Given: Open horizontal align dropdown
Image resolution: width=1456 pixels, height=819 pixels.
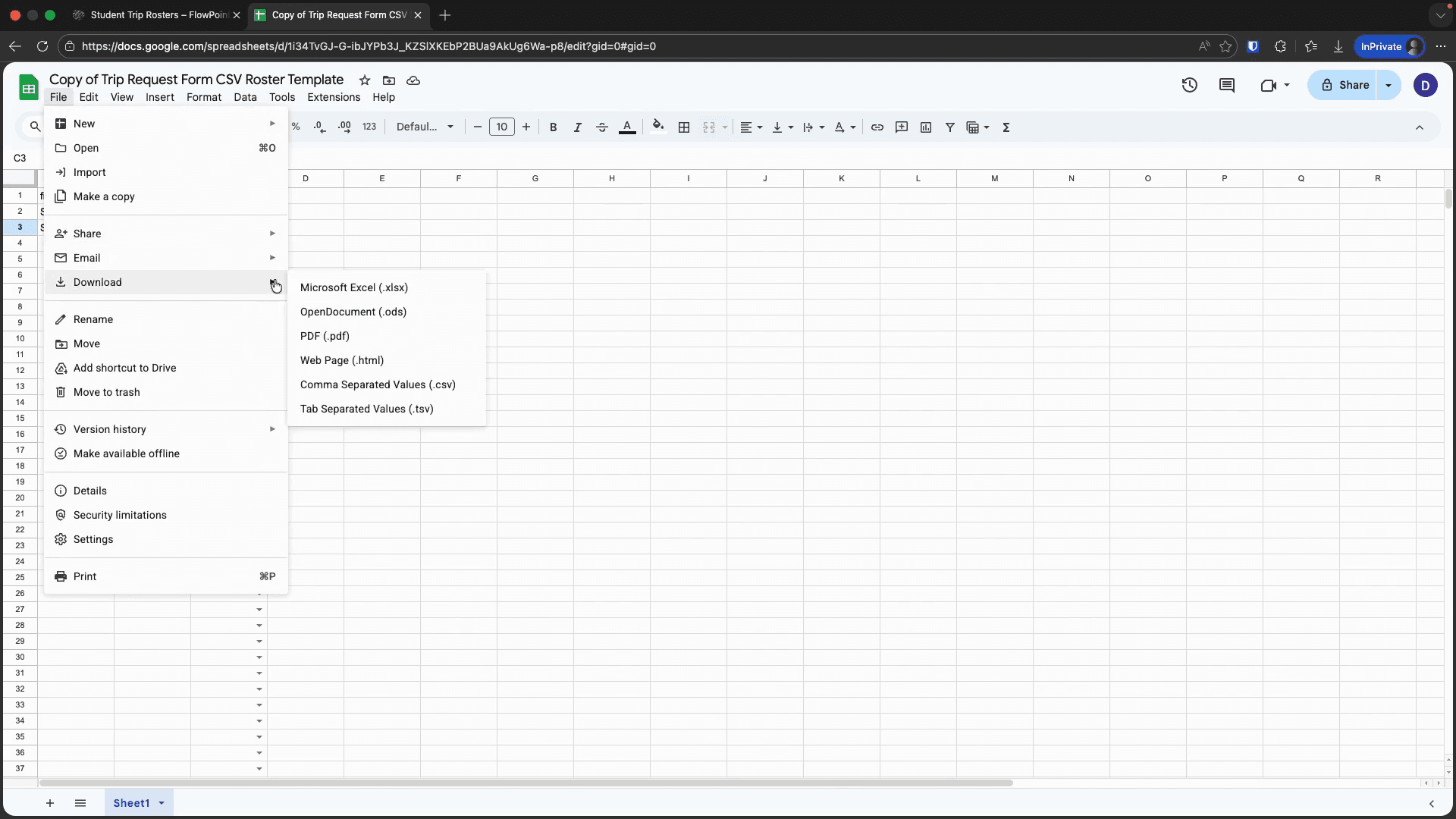Looking at the screenshot, I should pos(751,127).
